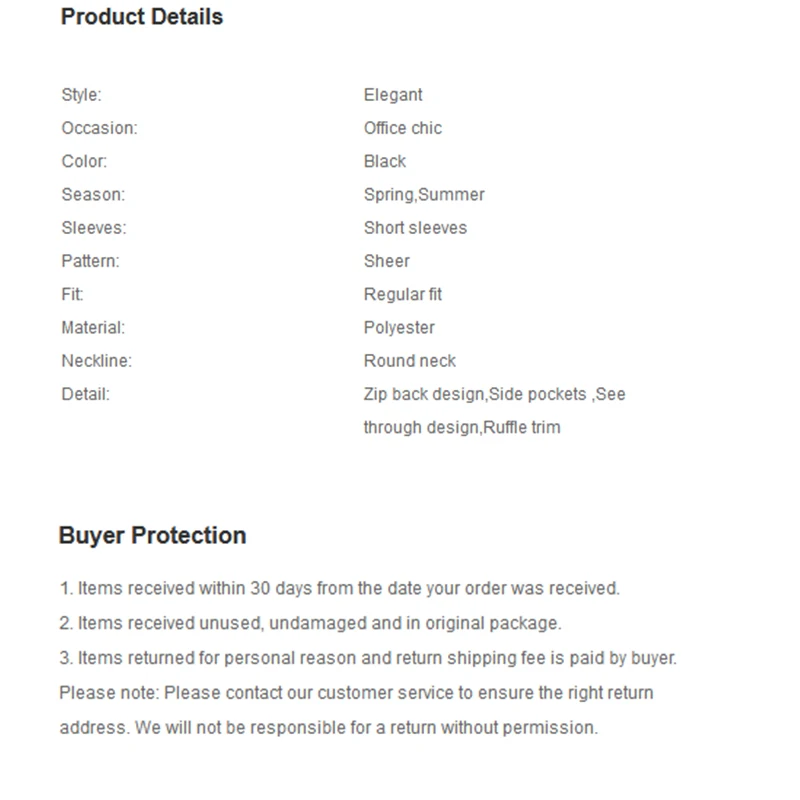Click the Regular fit value

(403, 294)
